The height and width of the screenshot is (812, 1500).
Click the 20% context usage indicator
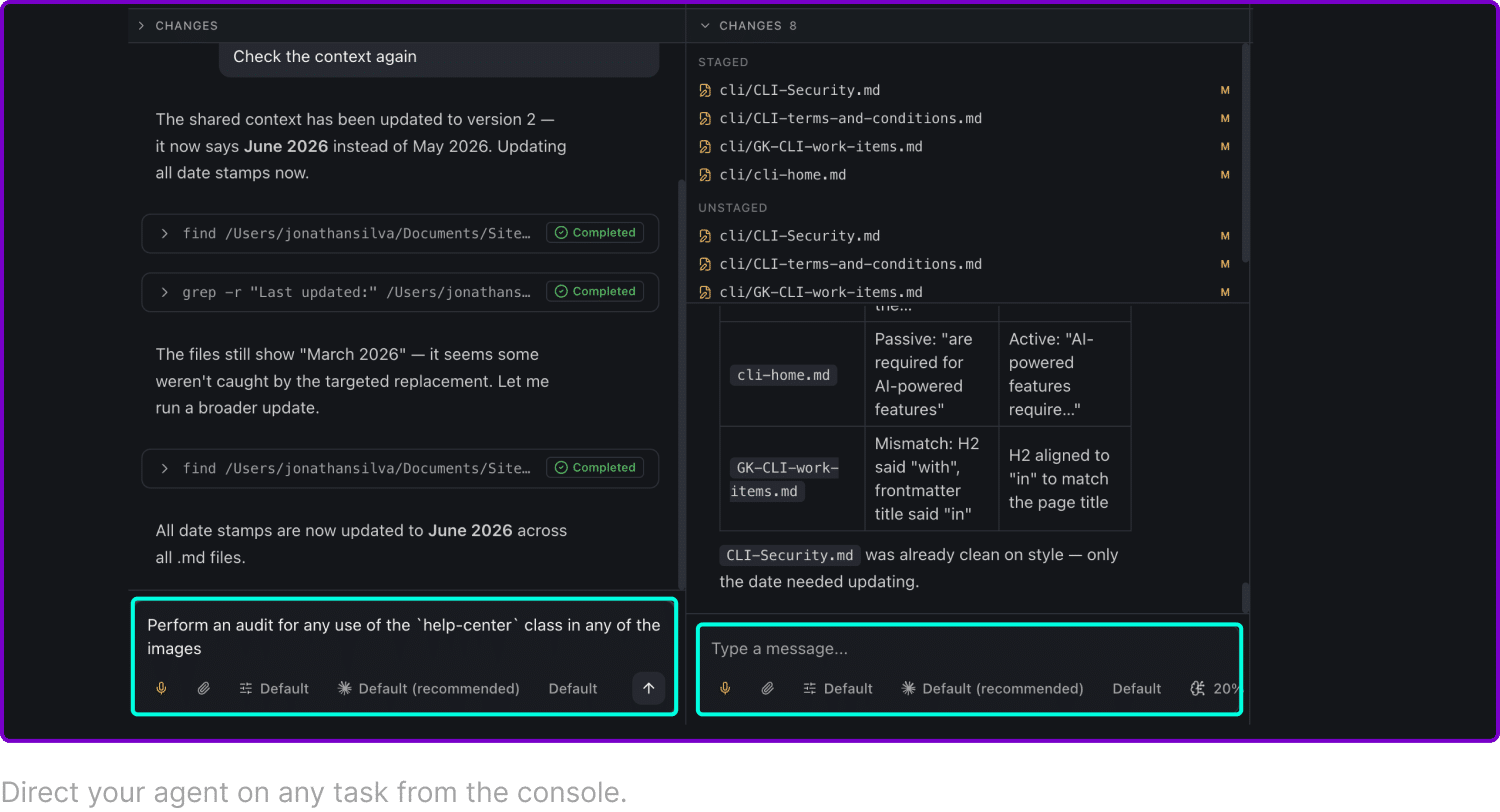point(1216,688)
